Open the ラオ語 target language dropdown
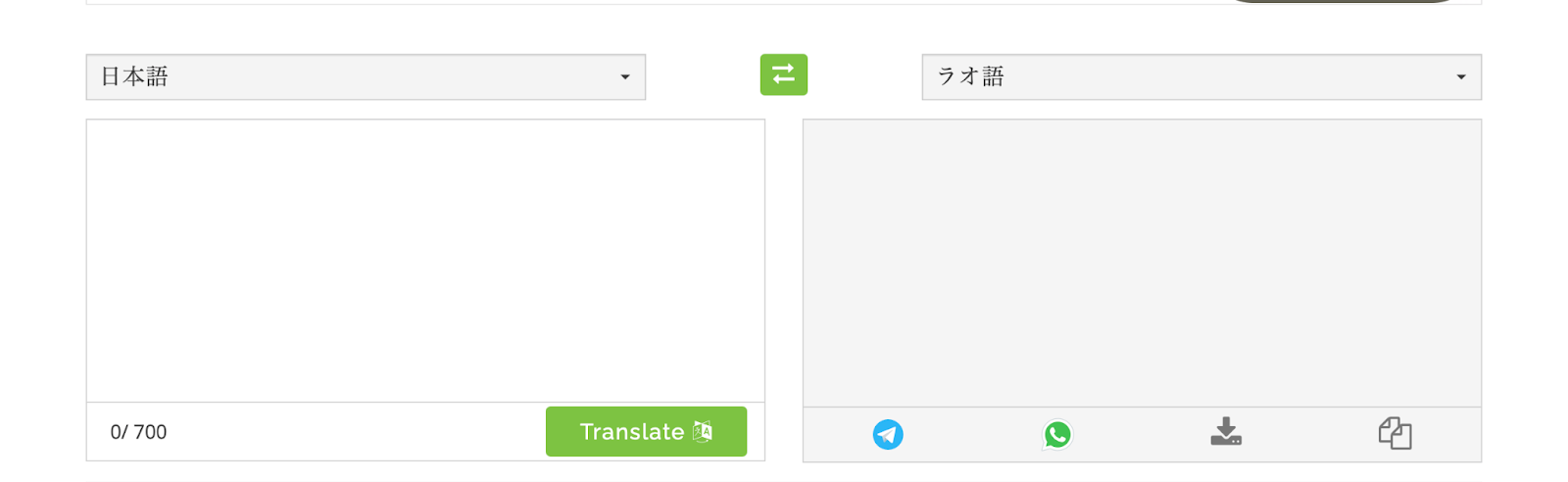The height and width of the screenshot is (482, 1568). (1200, 76)
